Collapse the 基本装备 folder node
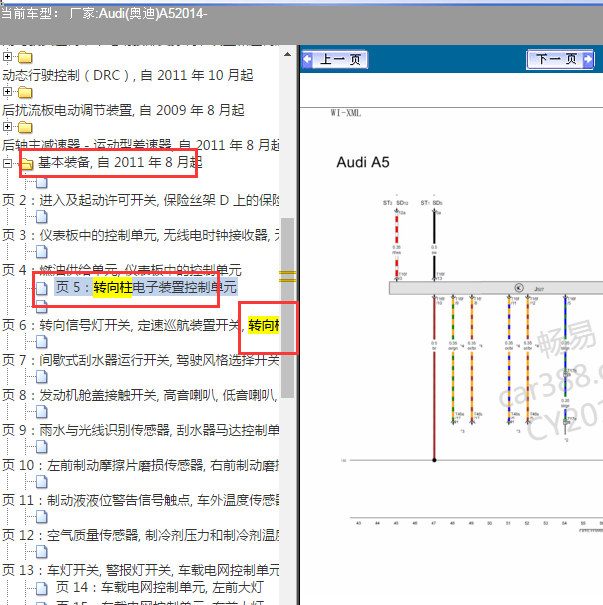Image resolution: width=603 pixels, height=605 pixels. click(7, 163)
